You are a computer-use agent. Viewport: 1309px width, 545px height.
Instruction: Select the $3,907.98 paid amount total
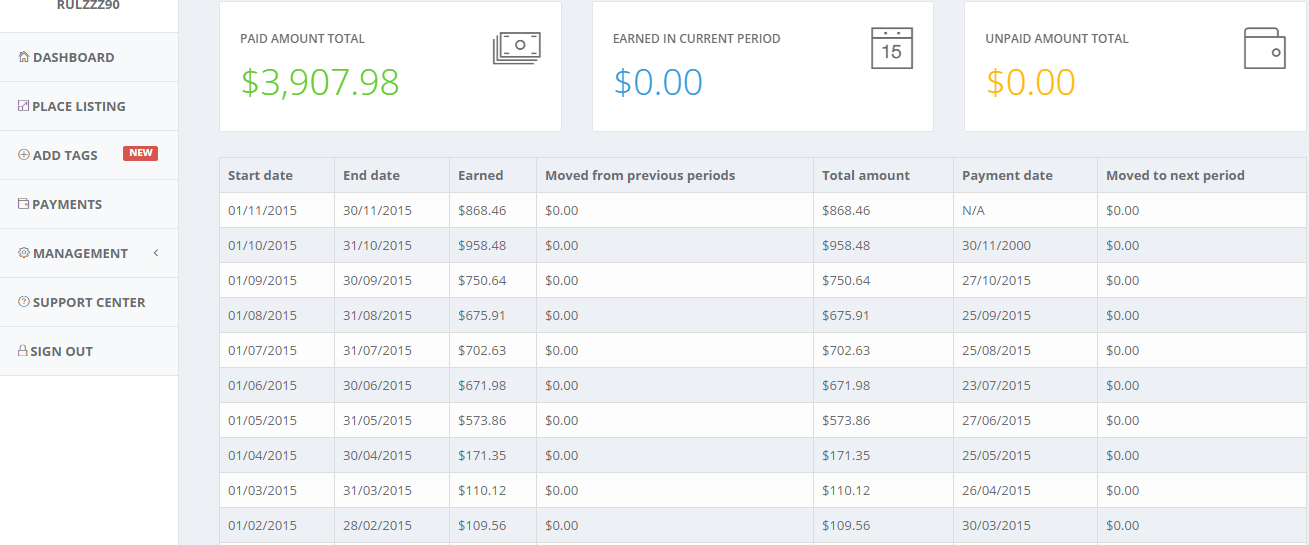click(x=320, y=82)
